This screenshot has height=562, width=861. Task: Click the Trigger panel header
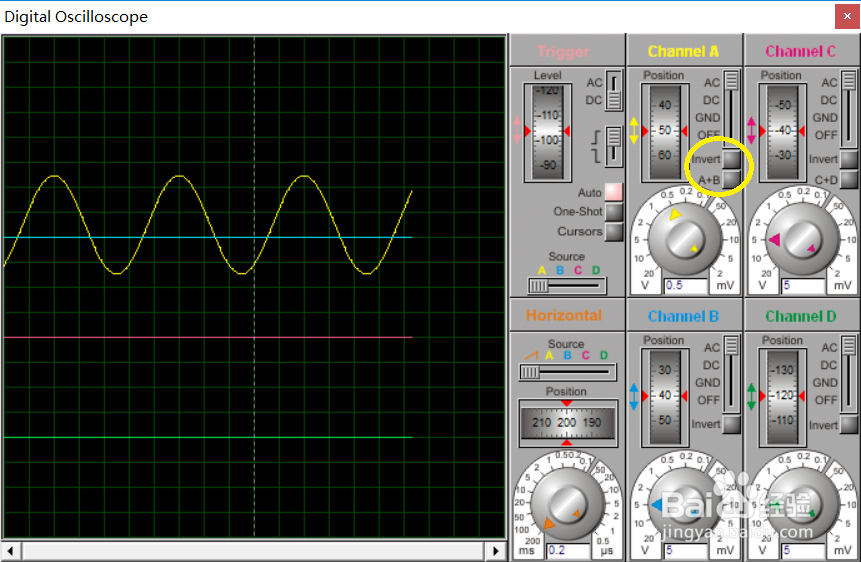563,51
